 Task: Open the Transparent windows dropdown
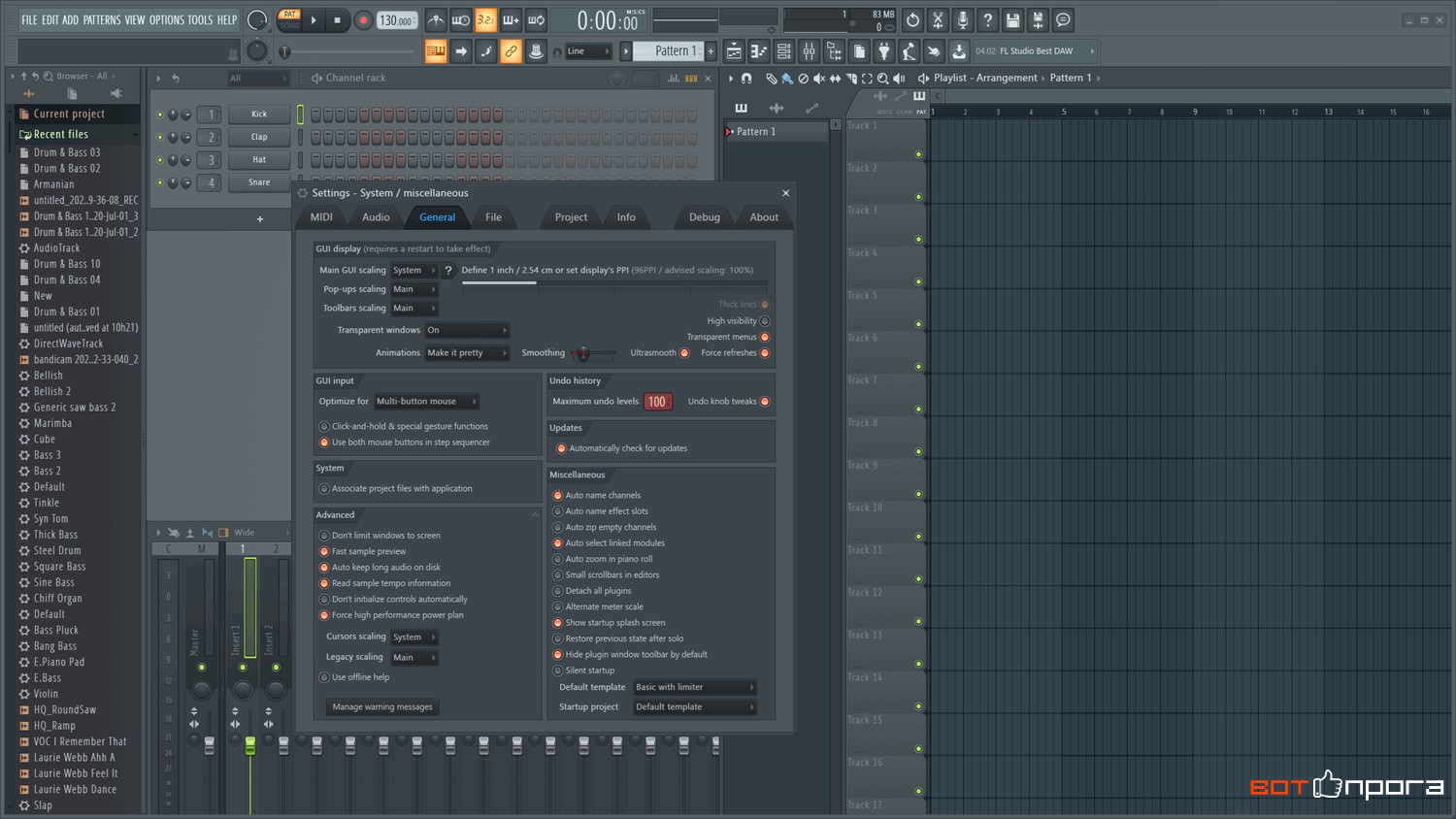point(468,330)
